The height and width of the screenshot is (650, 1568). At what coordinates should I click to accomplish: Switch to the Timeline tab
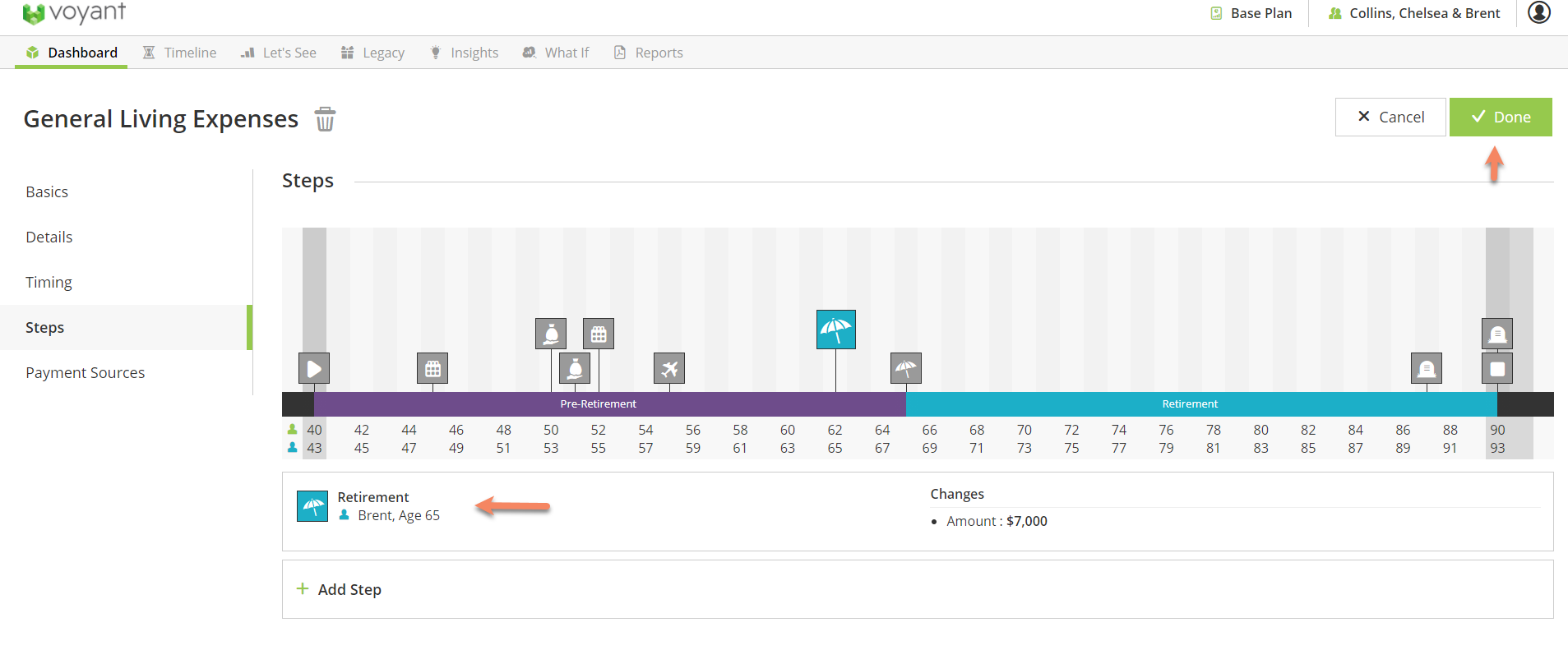[180, 53]
